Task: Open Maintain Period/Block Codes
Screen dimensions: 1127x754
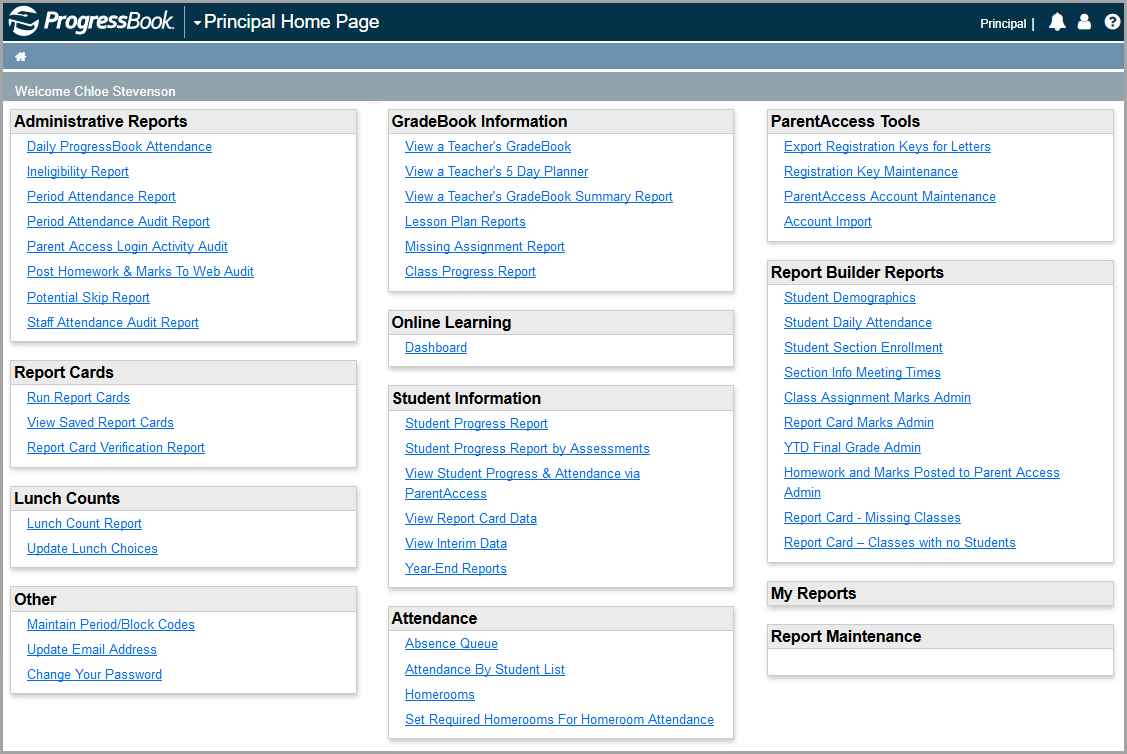Action: [111, 625]
